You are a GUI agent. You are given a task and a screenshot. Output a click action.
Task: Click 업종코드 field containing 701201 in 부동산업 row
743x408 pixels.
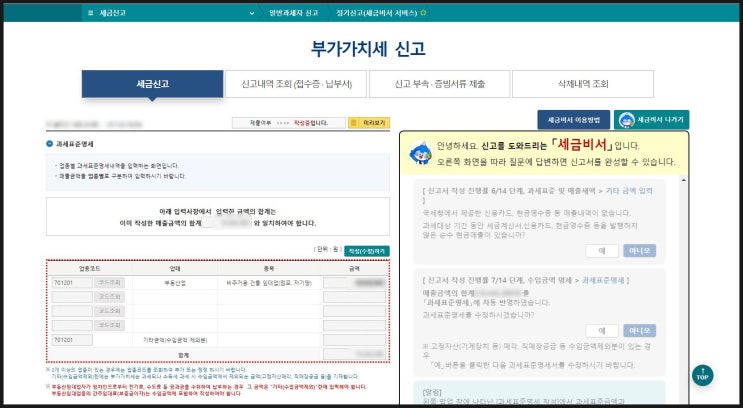click(x=72, y=283)
